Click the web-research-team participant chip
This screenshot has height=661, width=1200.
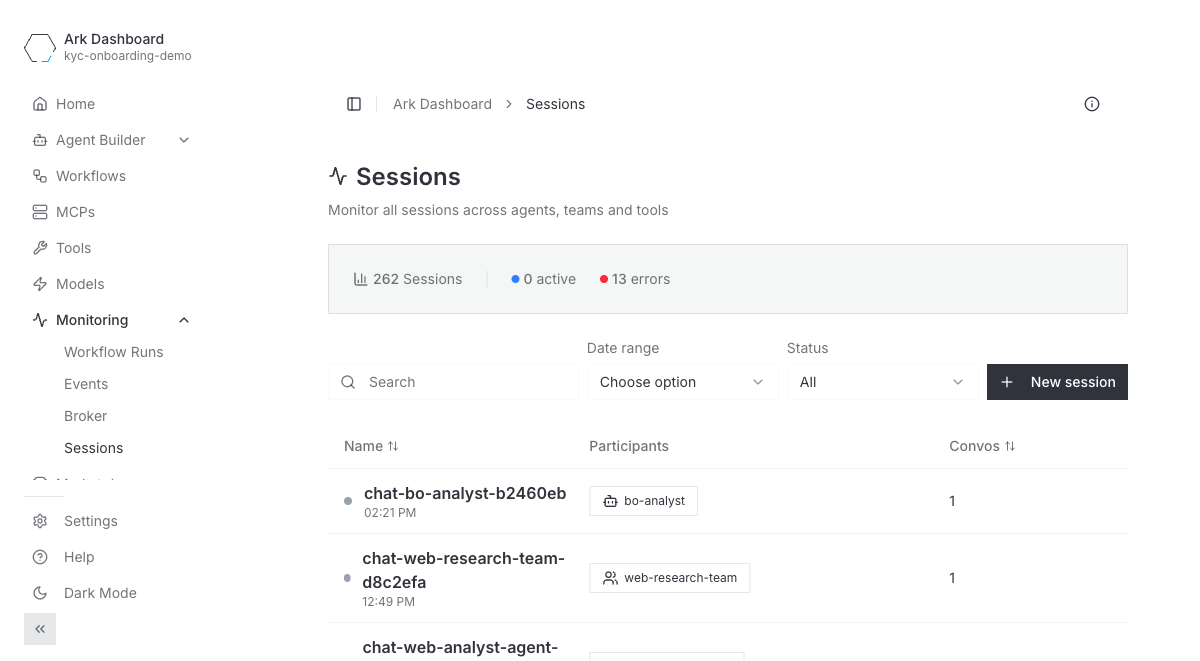click(x=669, y=578)
